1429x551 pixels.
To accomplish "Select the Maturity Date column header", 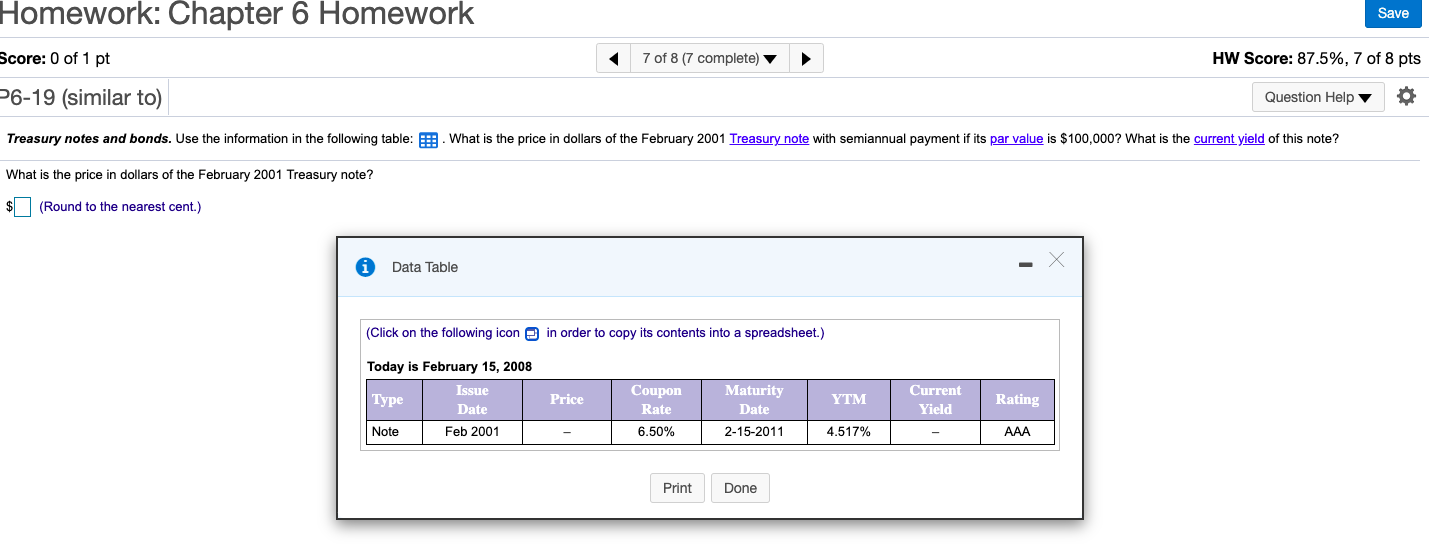I will click(754, 400).
